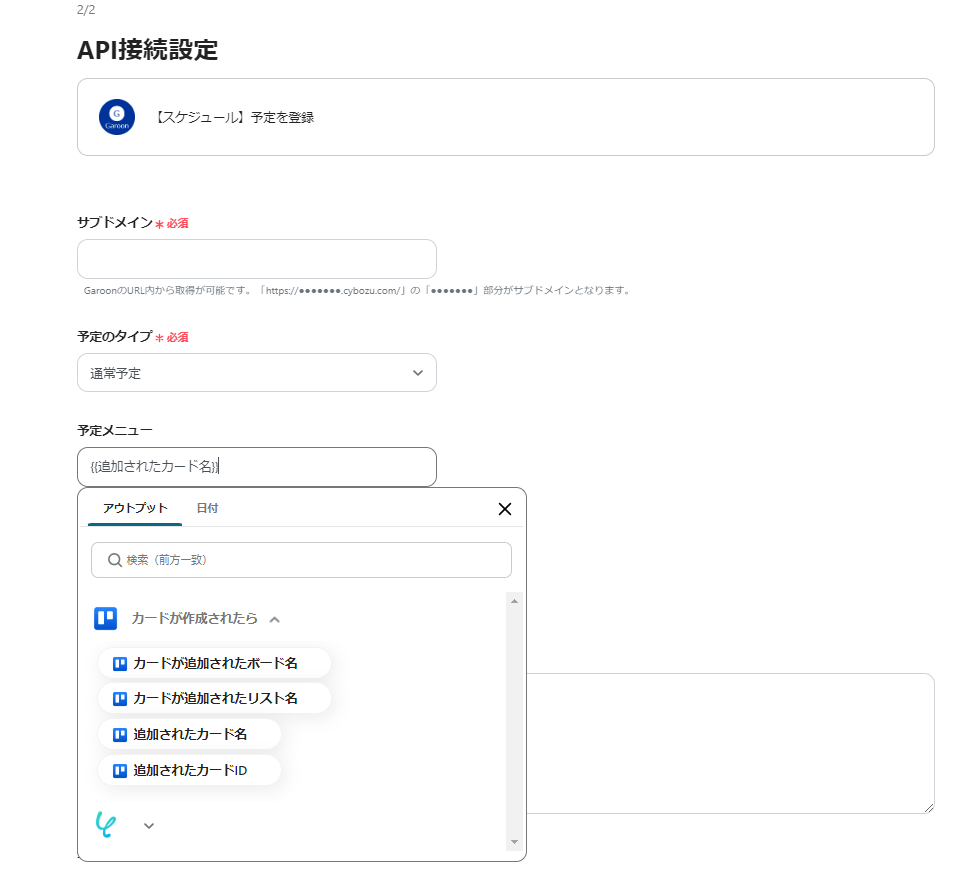Switch to the アウトプット tab

135,508
